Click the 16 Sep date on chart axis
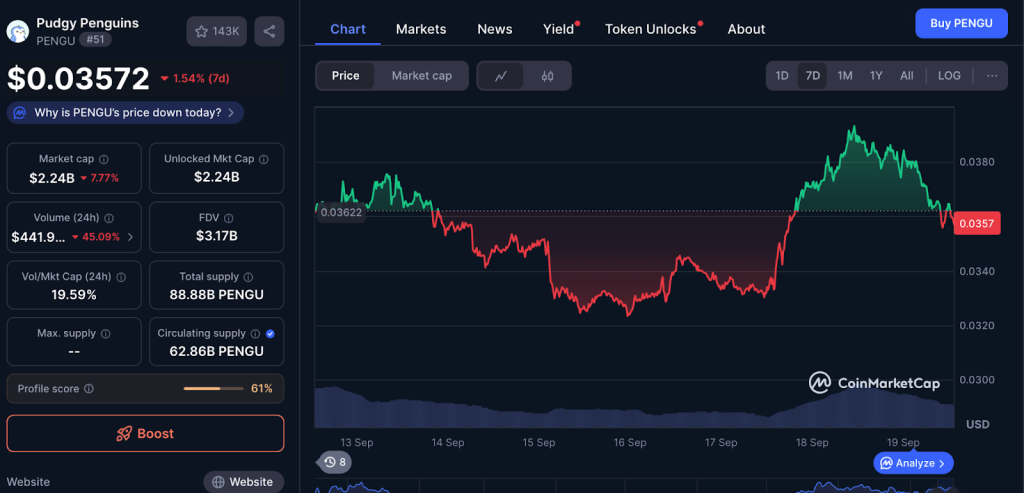The image size is (1024, 493). pos(630,442)
